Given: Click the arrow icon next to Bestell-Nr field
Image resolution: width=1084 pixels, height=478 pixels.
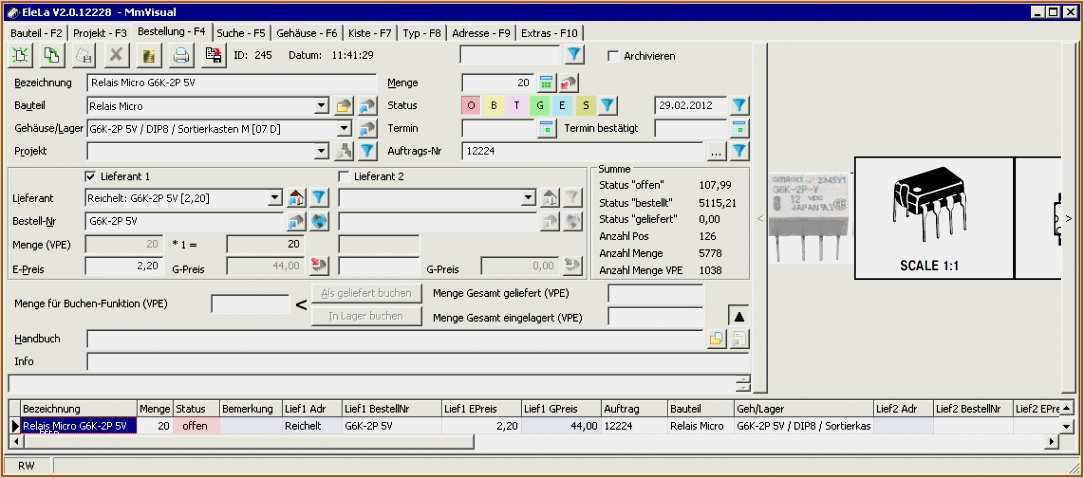Looking at the screenshot, I should pos(296,221).
